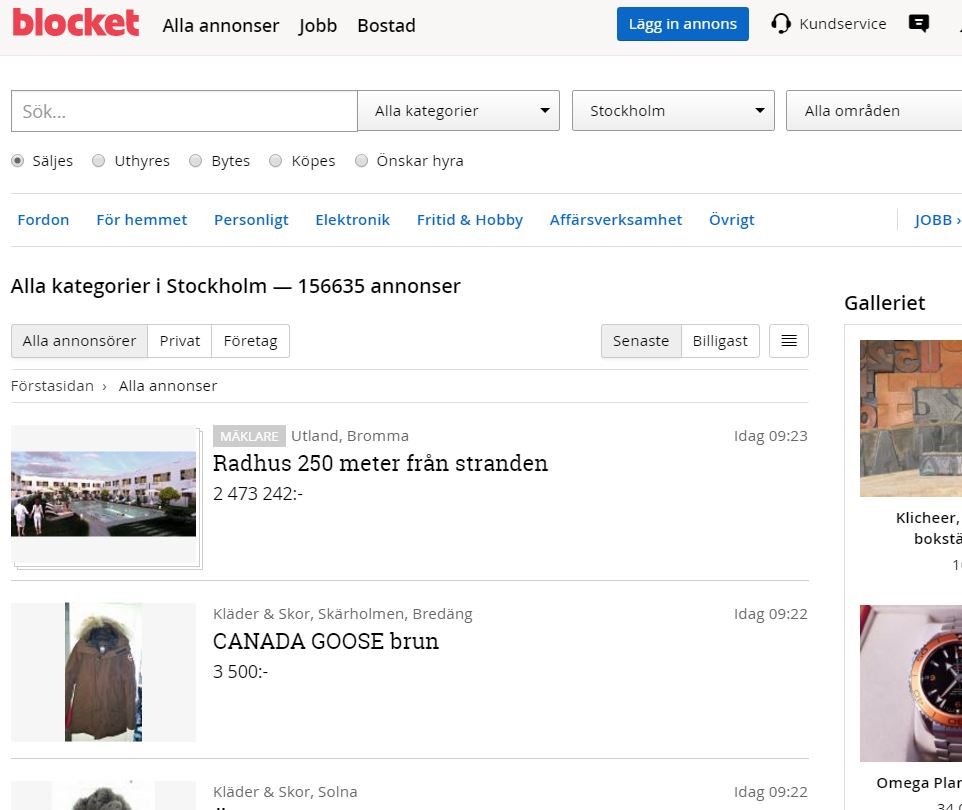Select the Köpes radio button

pos(275,161)
